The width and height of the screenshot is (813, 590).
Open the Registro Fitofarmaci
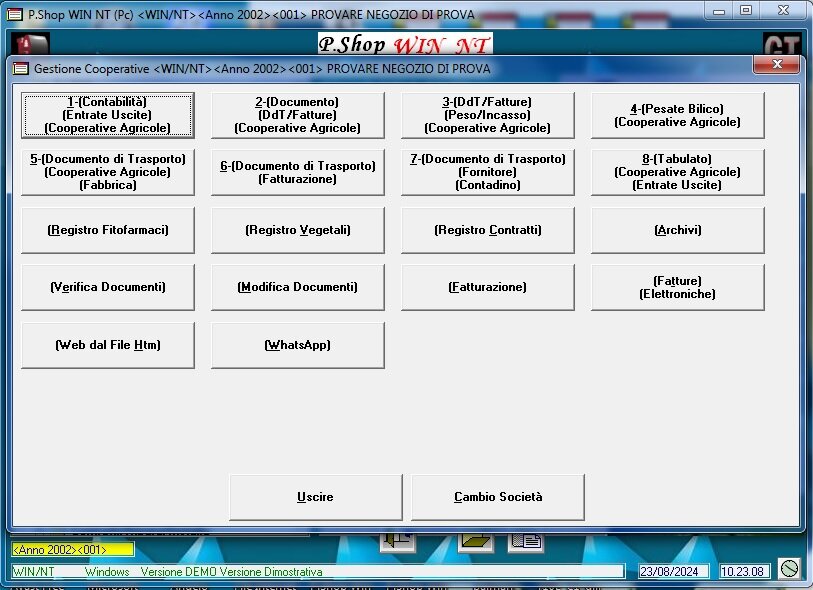click(x=108, y=230)
